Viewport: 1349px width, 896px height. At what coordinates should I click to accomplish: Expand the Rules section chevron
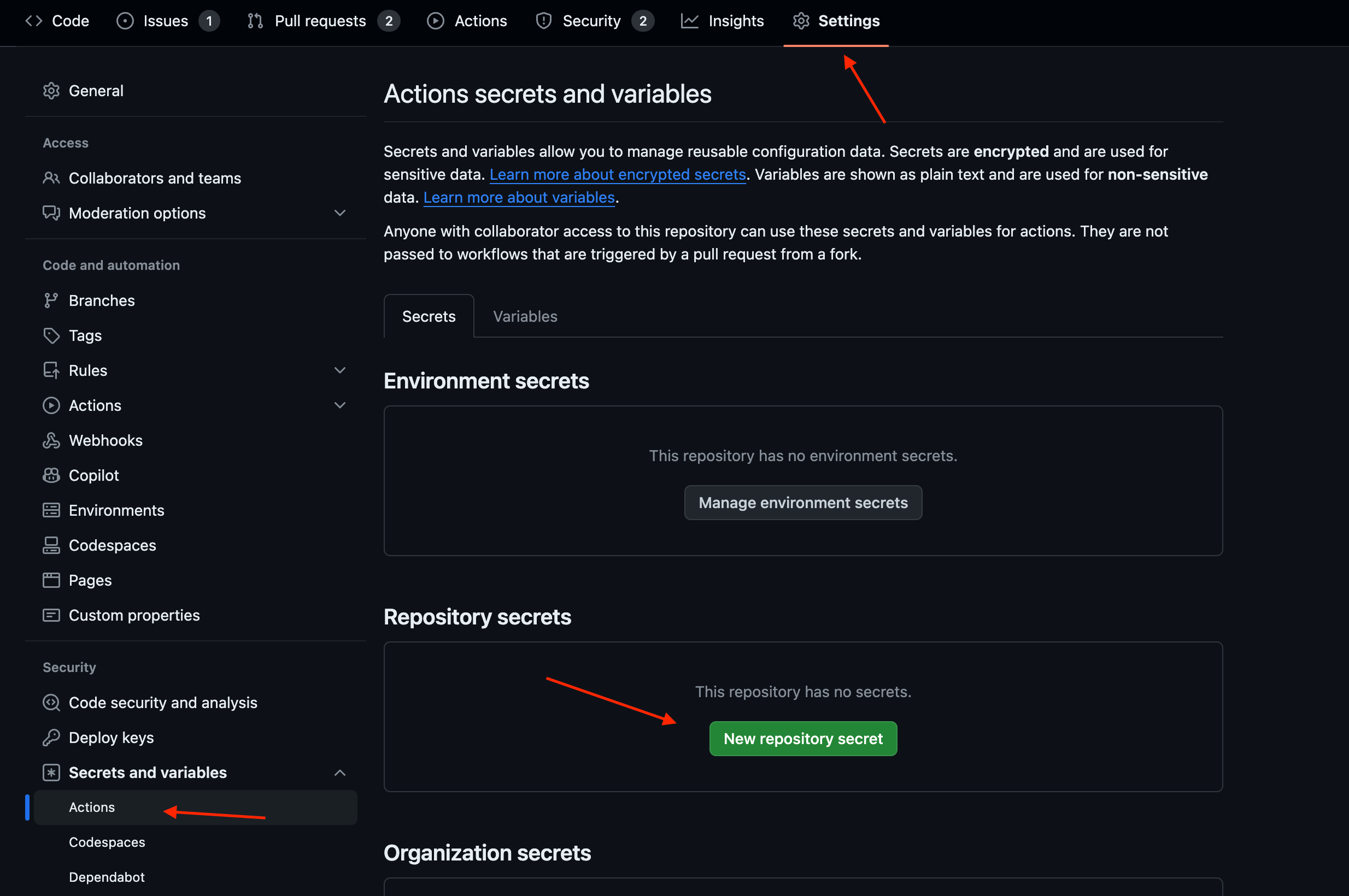point(339,370)
